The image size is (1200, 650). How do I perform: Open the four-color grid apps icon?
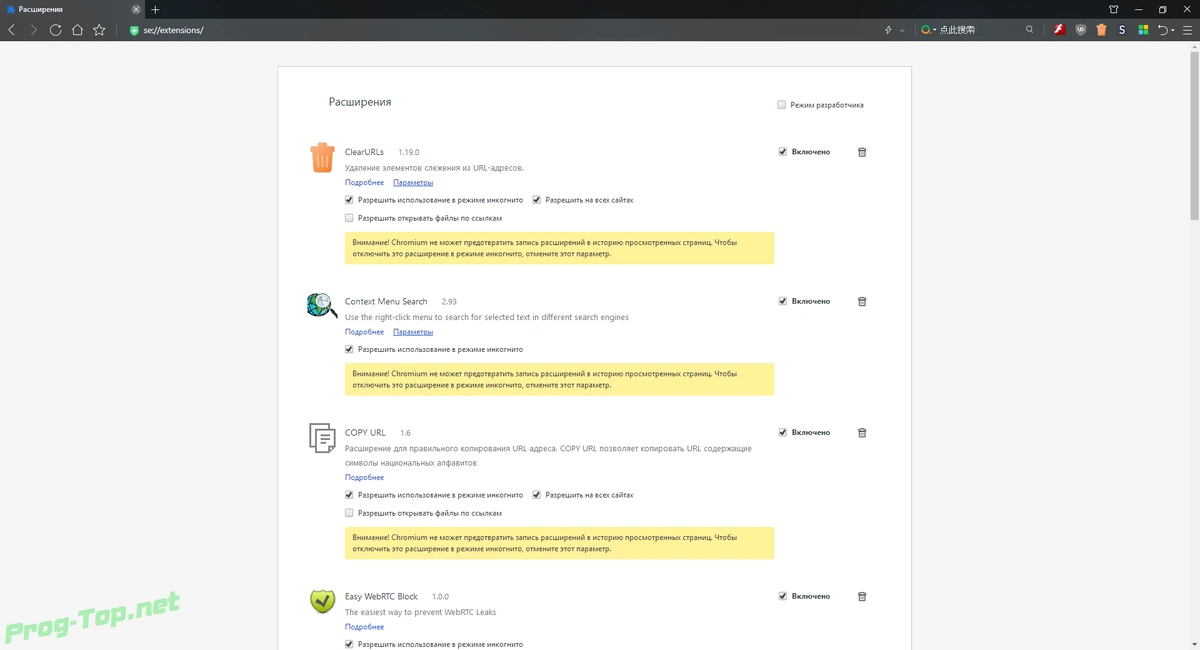pyautogui.click(x=1144, y=30)
